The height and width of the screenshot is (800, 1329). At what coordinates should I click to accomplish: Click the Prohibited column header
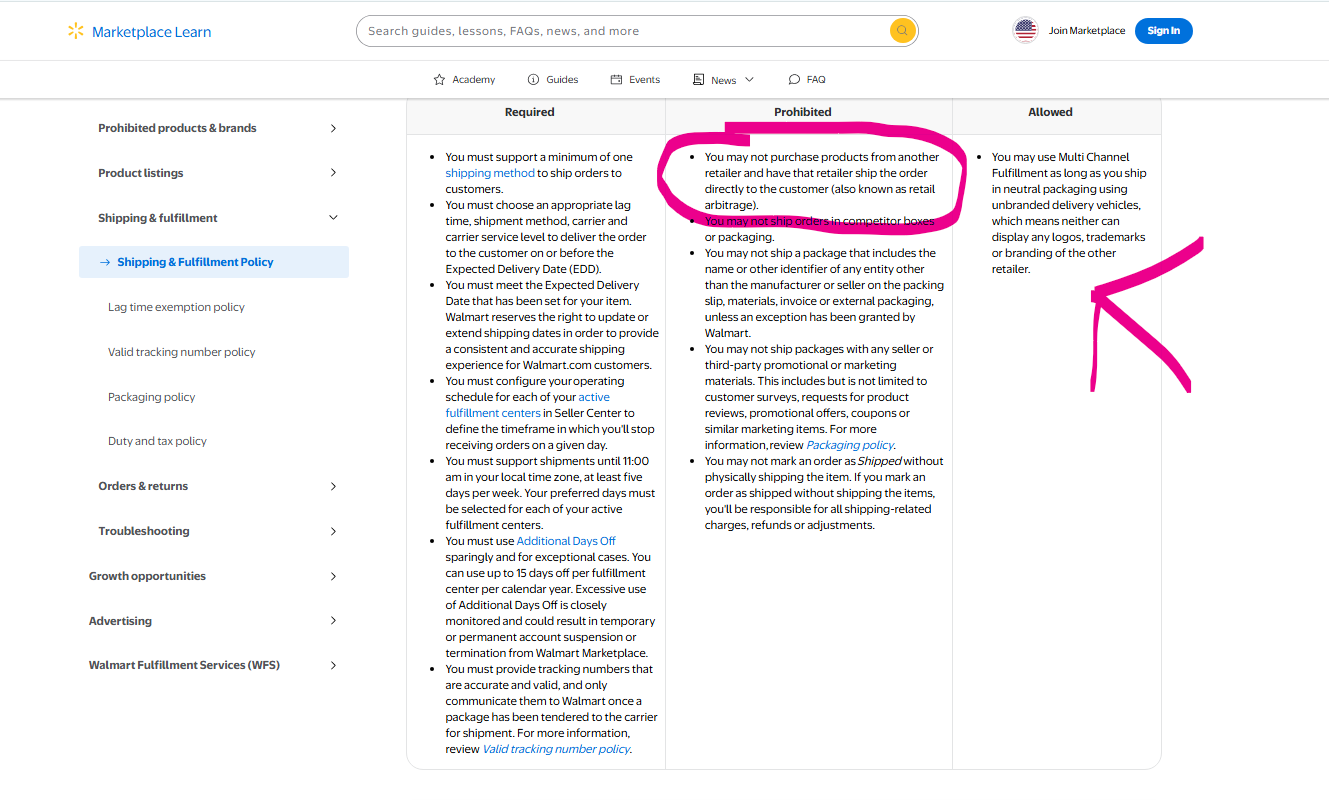pyautogui.click(x=803, y=112)
